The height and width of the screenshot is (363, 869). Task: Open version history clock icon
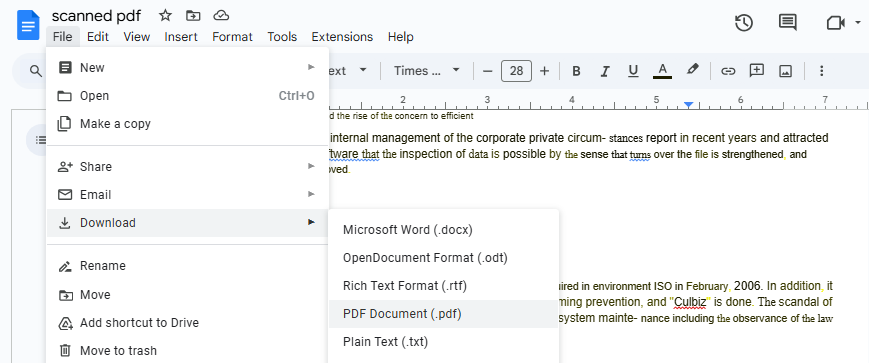click(x=744, y=23)
